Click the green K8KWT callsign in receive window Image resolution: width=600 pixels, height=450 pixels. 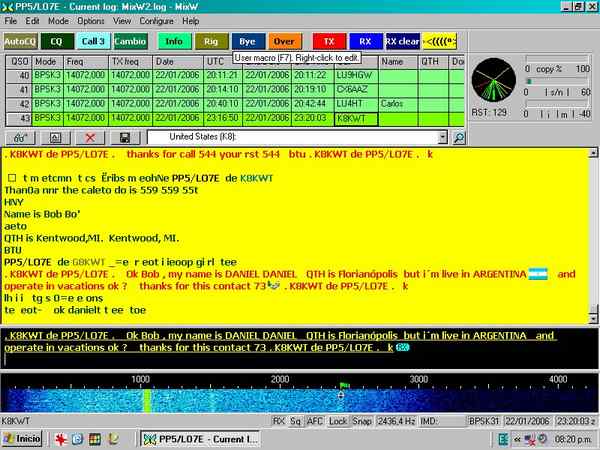click(x=256, y=178)
